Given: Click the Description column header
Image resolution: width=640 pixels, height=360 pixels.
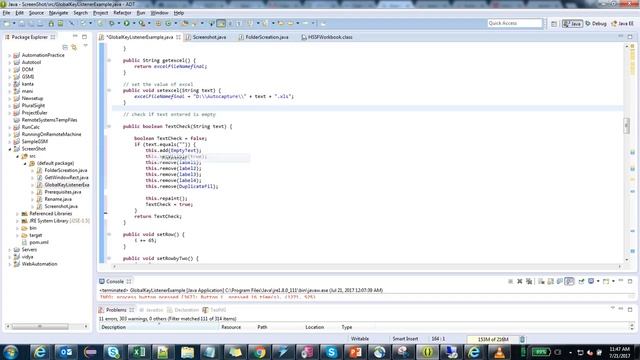Looking at the screenshot, I should pyautogui.click(x=159, y=327).
